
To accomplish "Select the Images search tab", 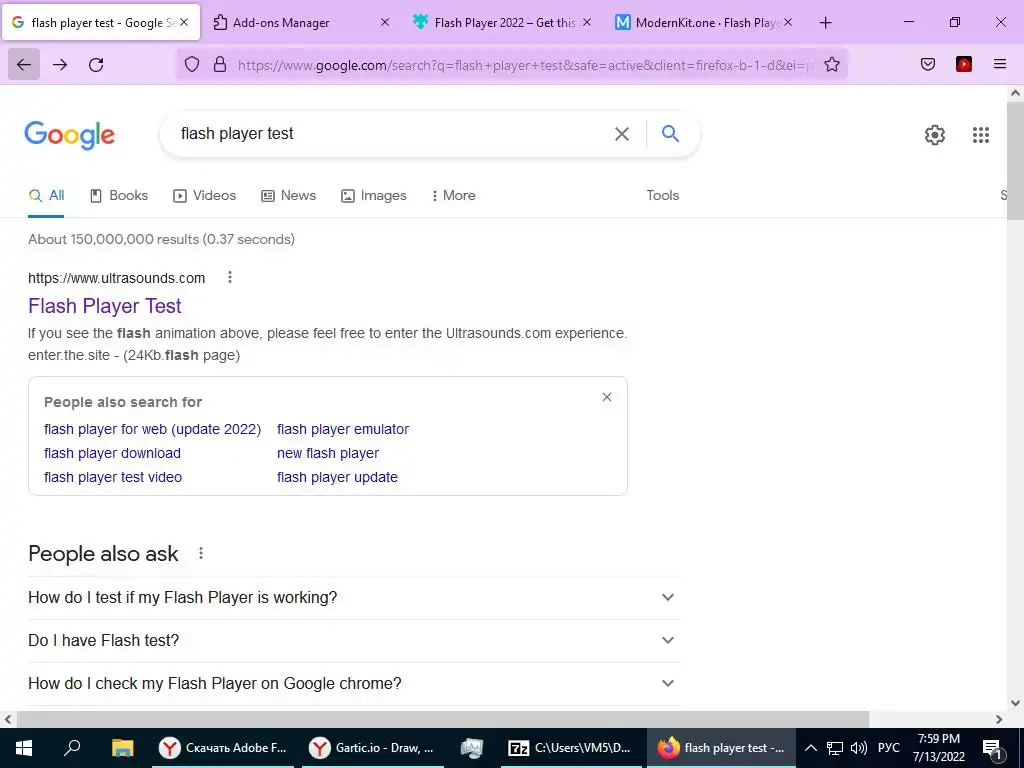I will (x=374, y=195).
